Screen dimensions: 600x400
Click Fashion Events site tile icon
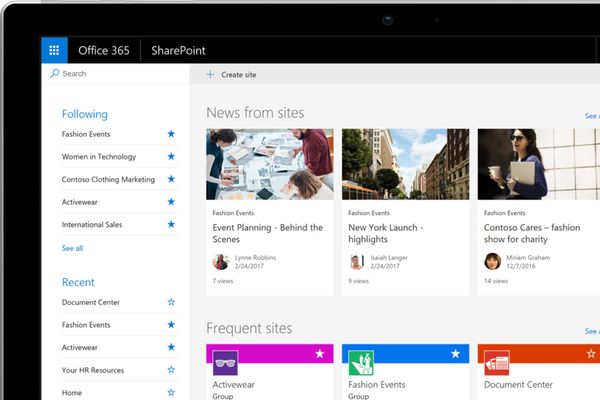tap(361, 363)
